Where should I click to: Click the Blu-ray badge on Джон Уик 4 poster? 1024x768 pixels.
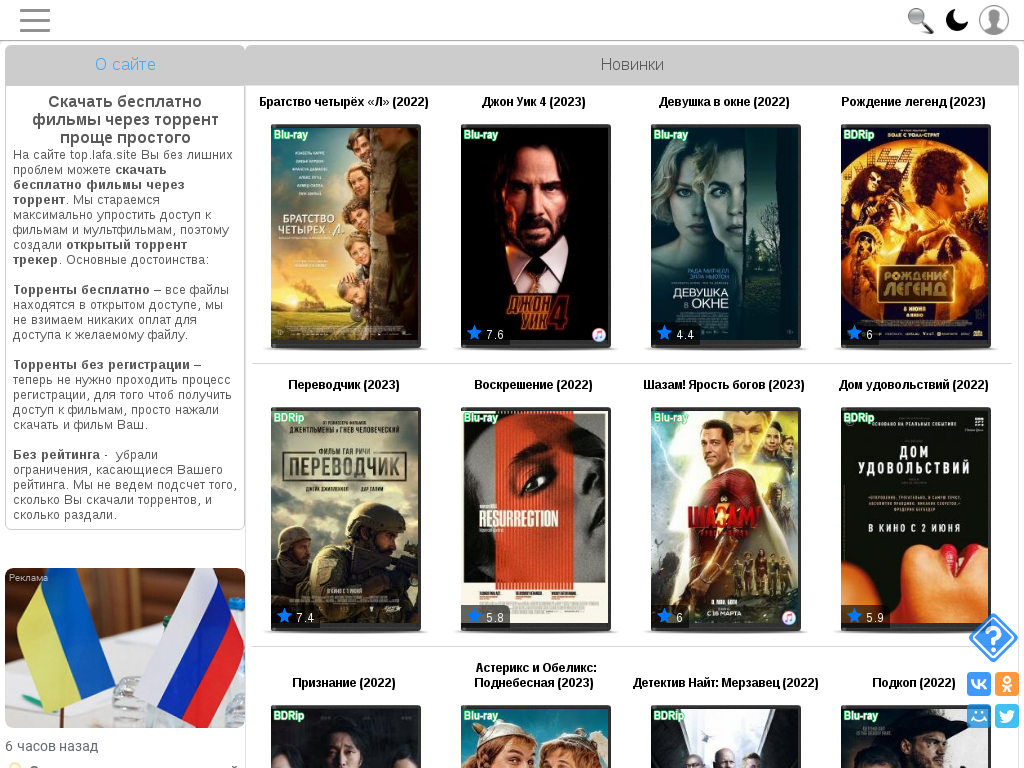[x=481, y=135]
